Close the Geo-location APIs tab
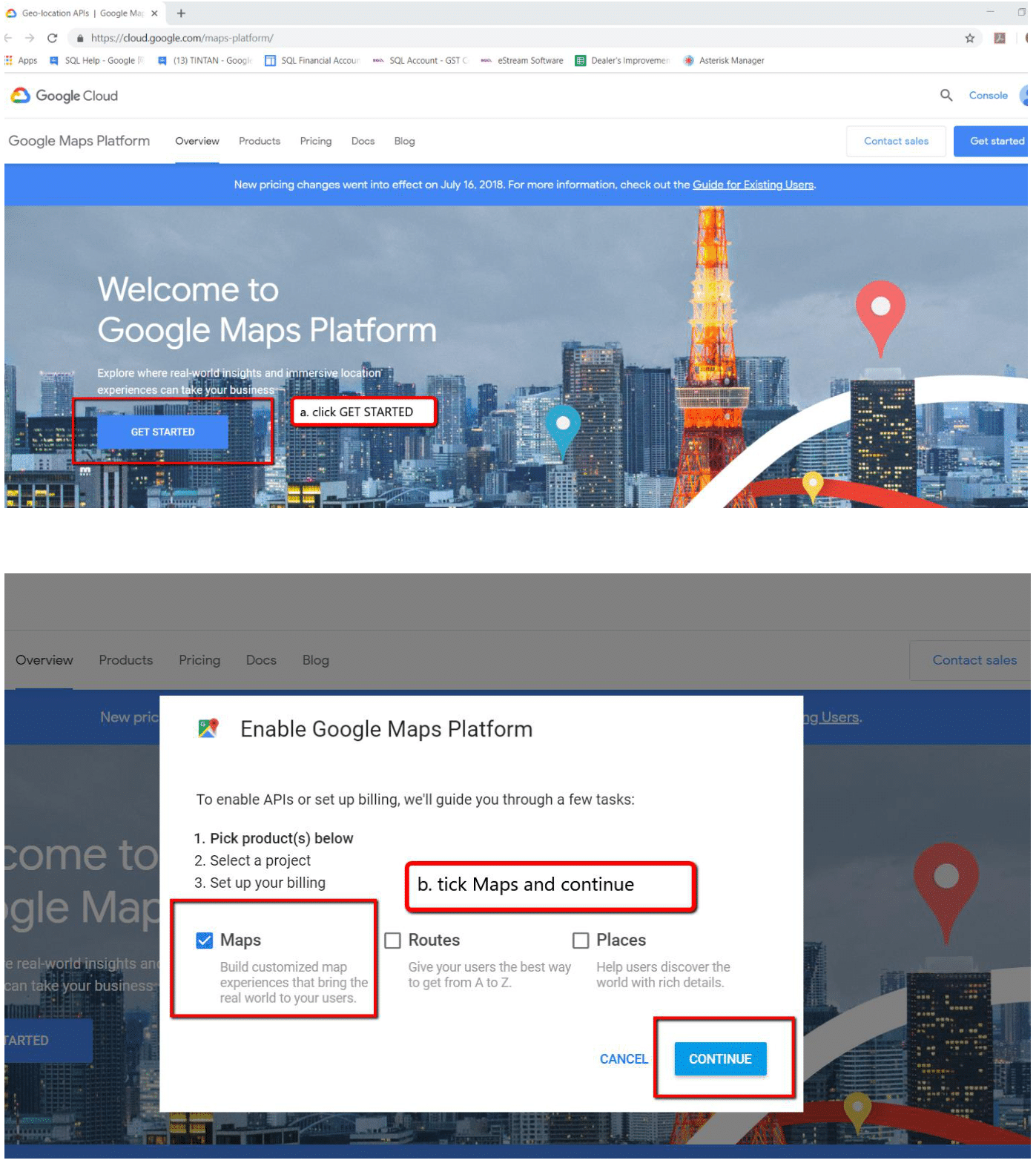Viewport: 1036px width, 1163px height. [x=154, y=13]
